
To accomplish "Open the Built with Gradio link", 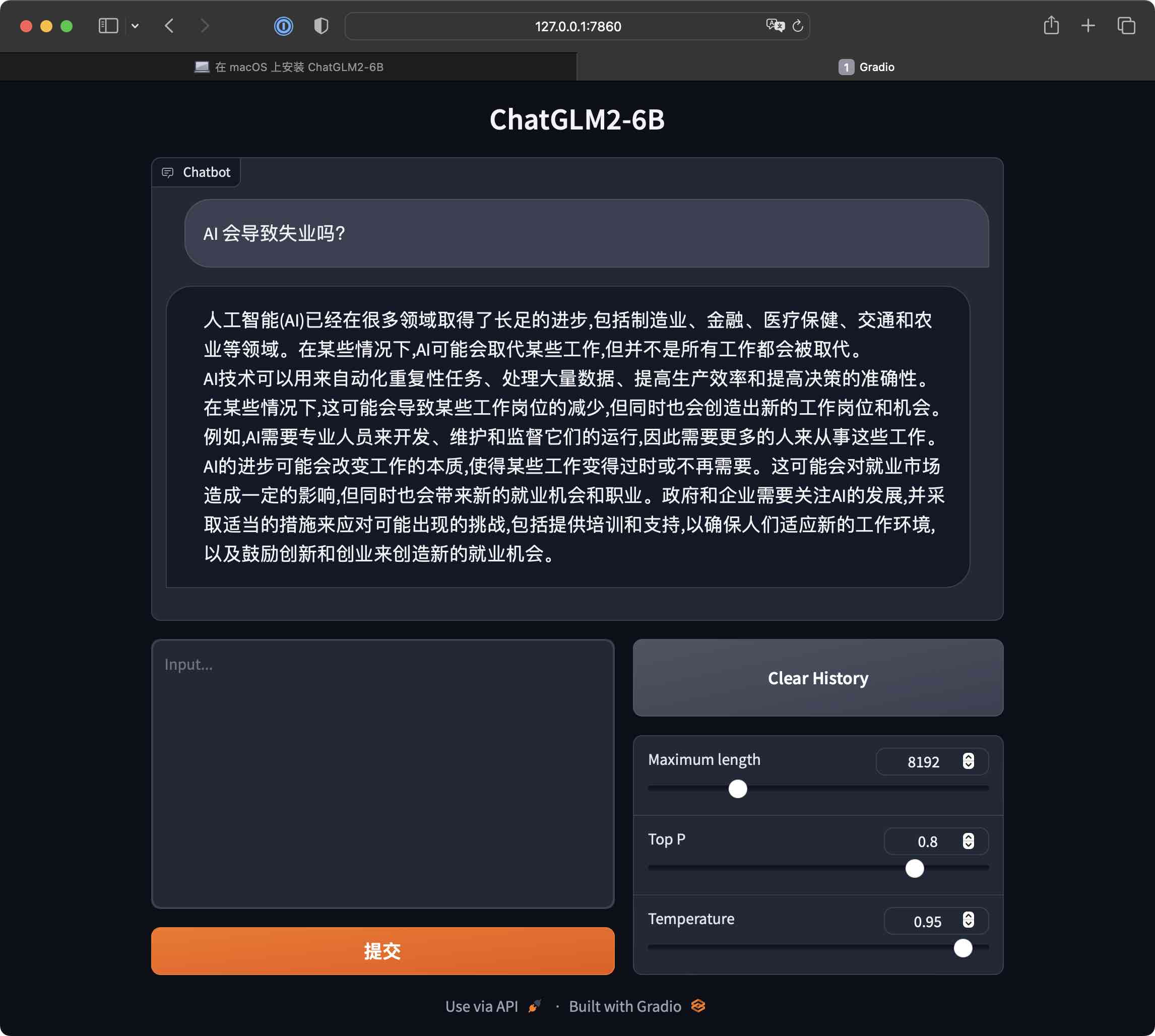I will point(637,1006).
